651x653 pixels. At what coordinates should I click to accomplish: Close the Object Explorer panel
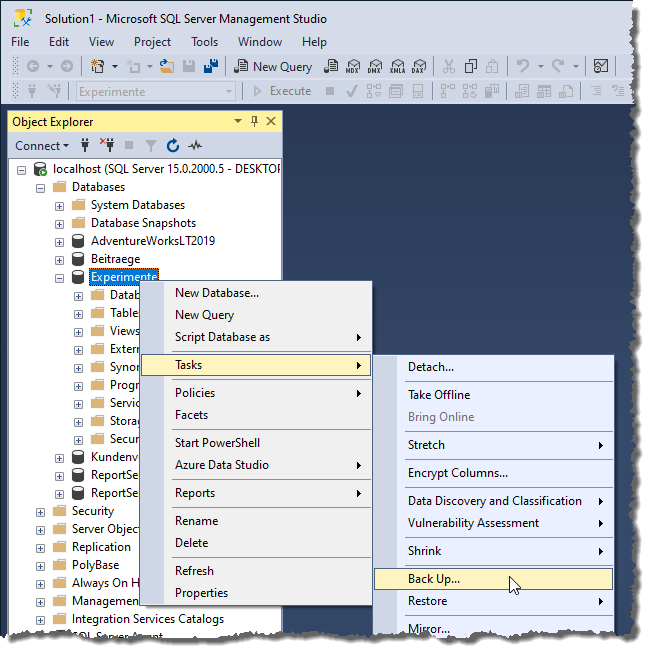271,121
